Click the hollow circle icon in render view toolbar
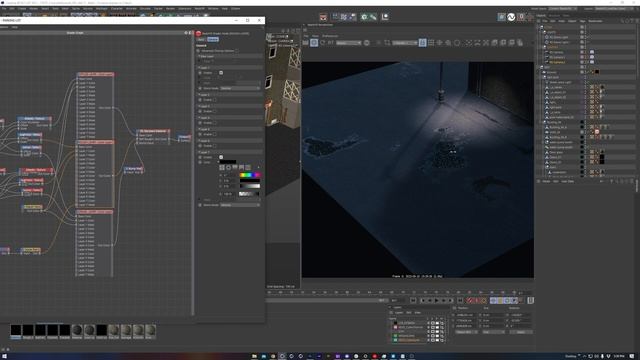This screenshot has height=360, width=640. pos(457,42)
